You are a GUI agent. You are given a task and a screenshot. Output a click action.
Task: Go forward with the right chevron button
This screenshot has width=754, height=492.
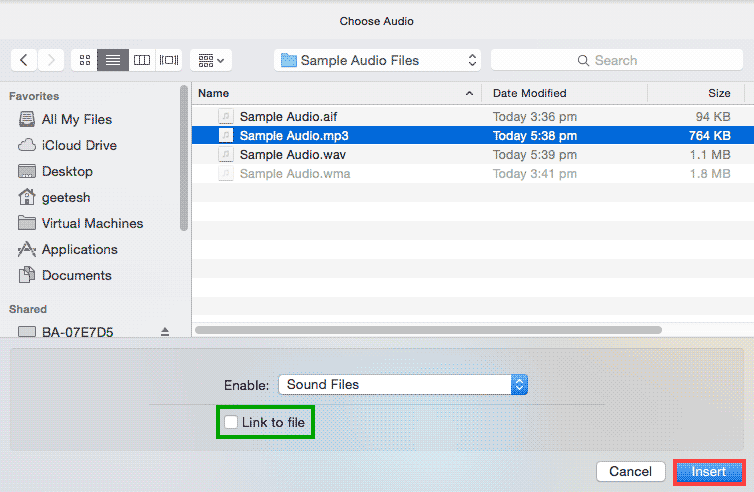coord(51,60)
